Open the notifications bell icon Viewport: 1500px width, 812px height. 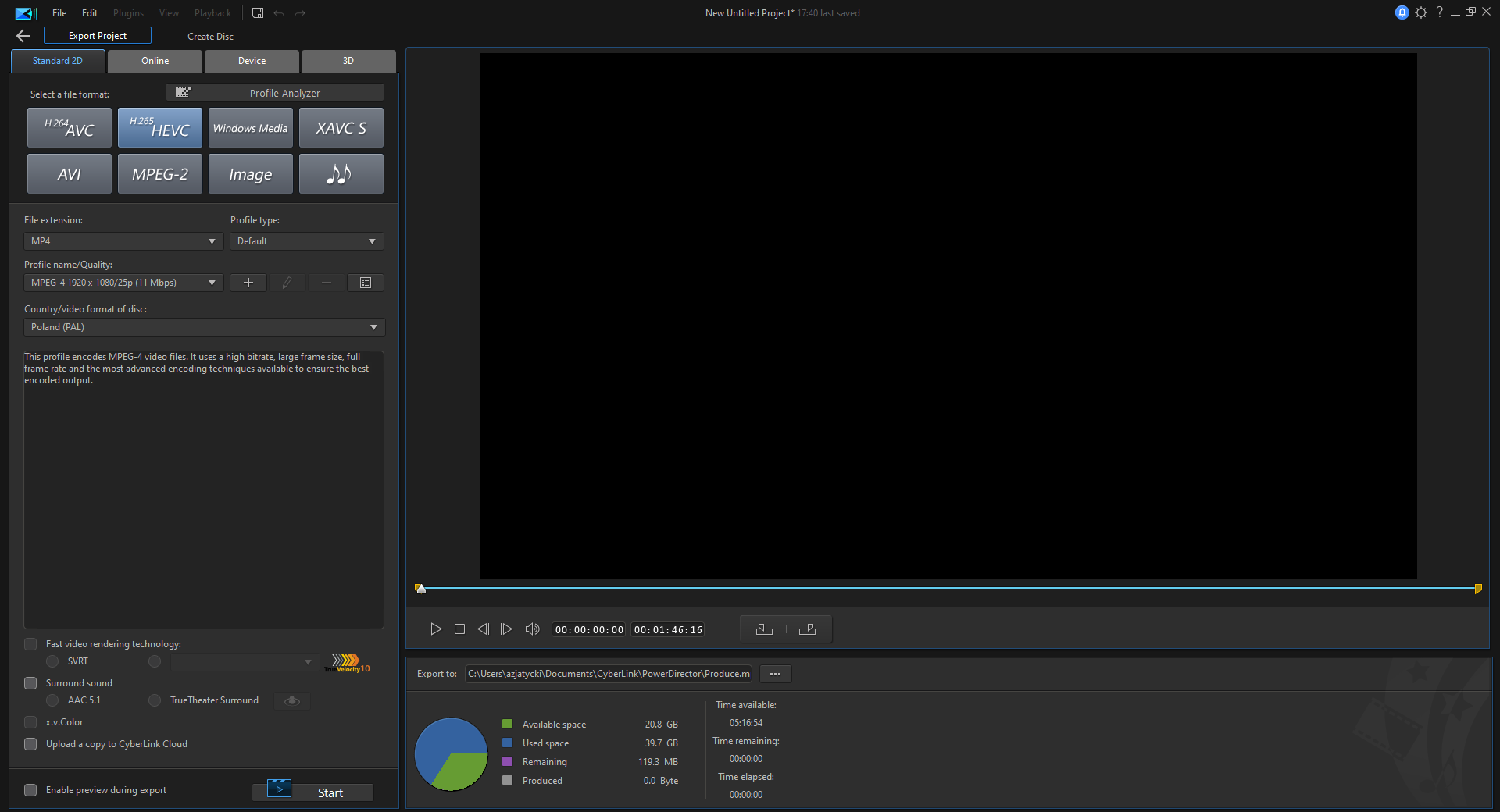pos(1402,12)
